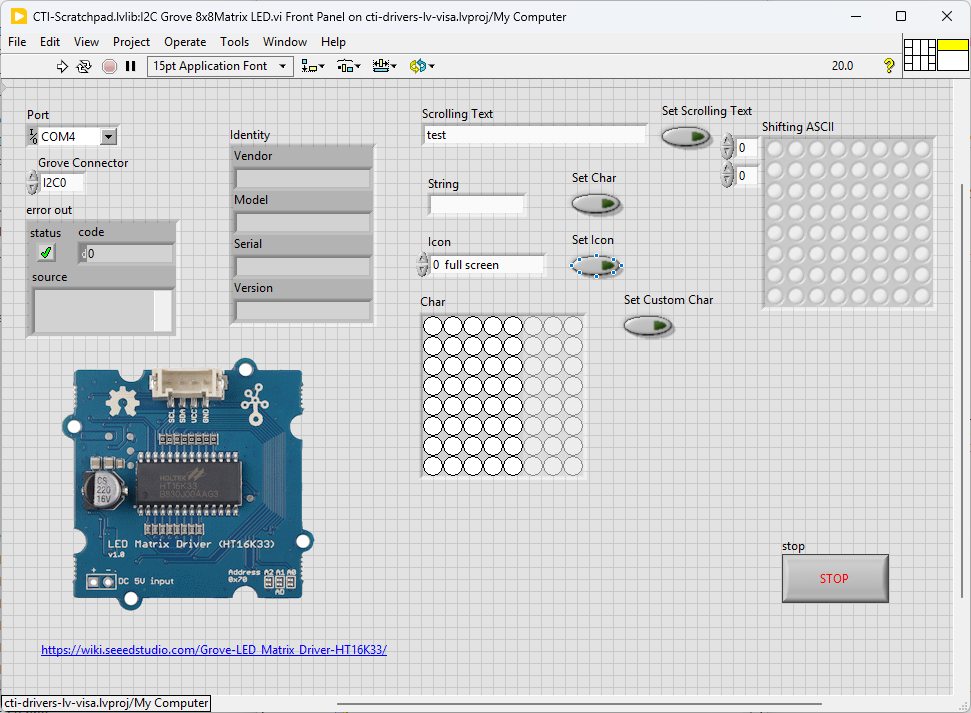
Task: Open the Icon '0 full screen' ring selector
Action: (487, 265)
